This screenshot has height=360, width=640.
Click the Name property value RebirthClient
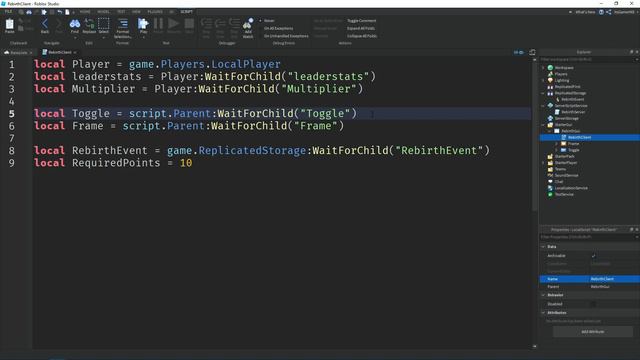tap(602, 279)
